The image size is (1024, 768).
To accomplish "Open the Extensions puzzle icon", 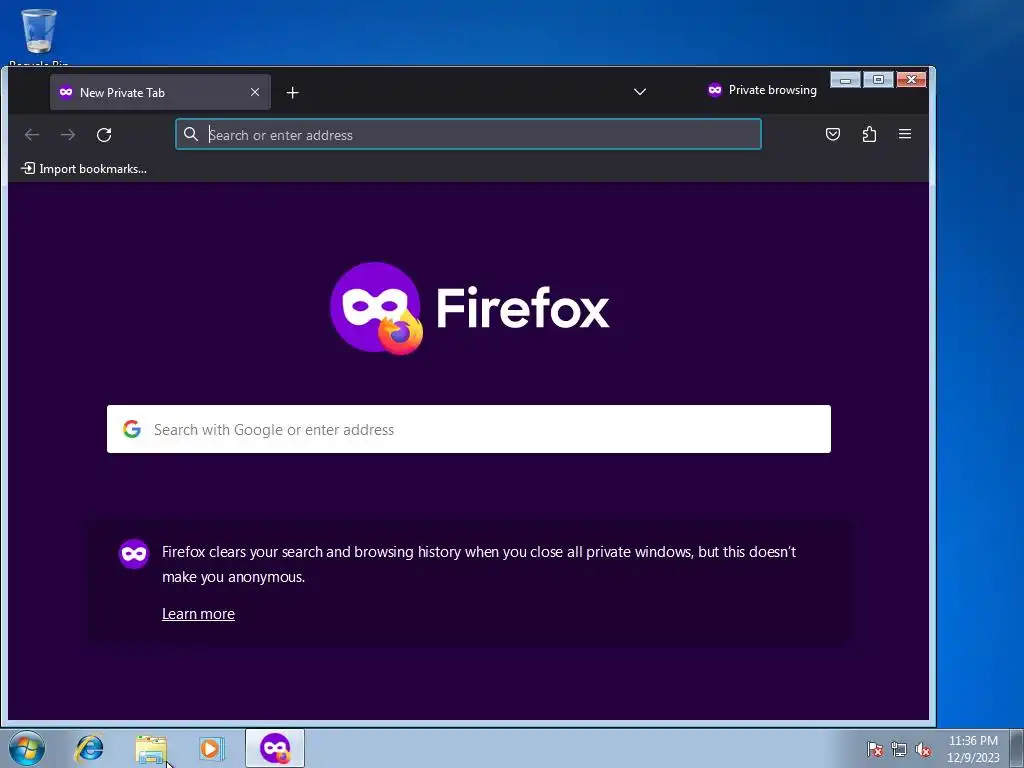I will point(869,135).
